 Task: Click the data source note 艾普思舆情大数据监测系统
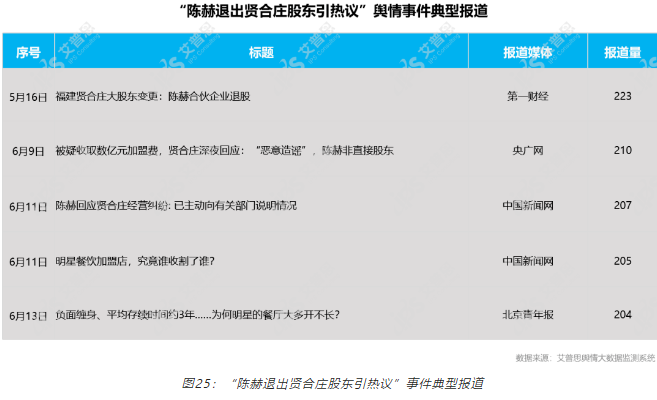pyautogui.click(x=585, y=358)
